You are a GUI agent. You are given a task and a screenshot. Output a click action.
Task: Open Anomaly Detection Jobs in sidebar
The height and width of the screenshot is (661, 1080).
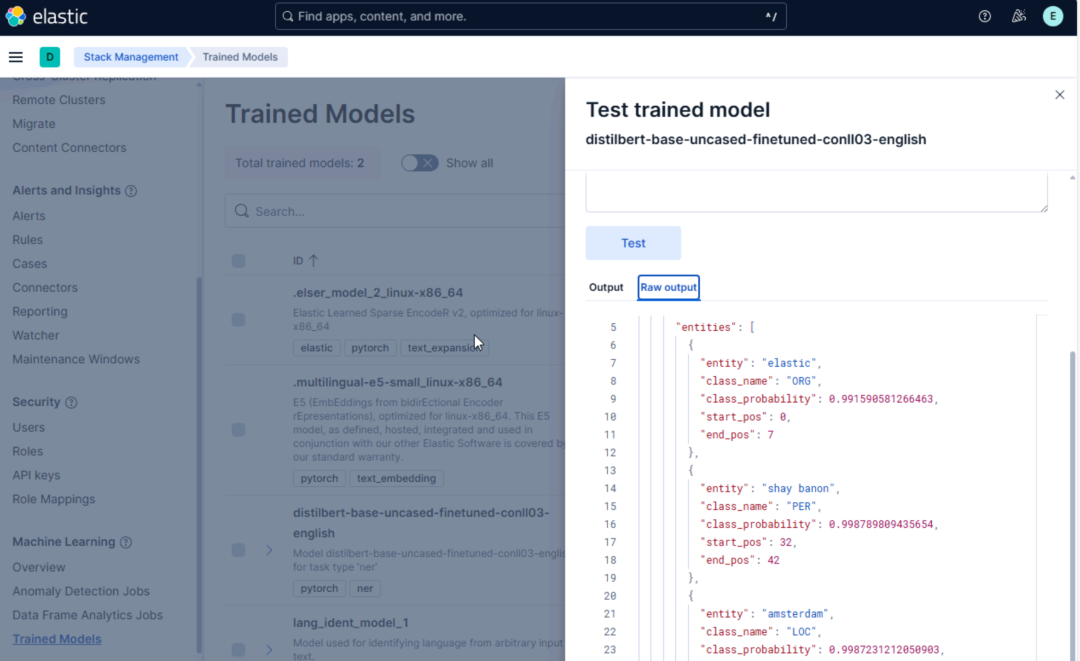81,591
